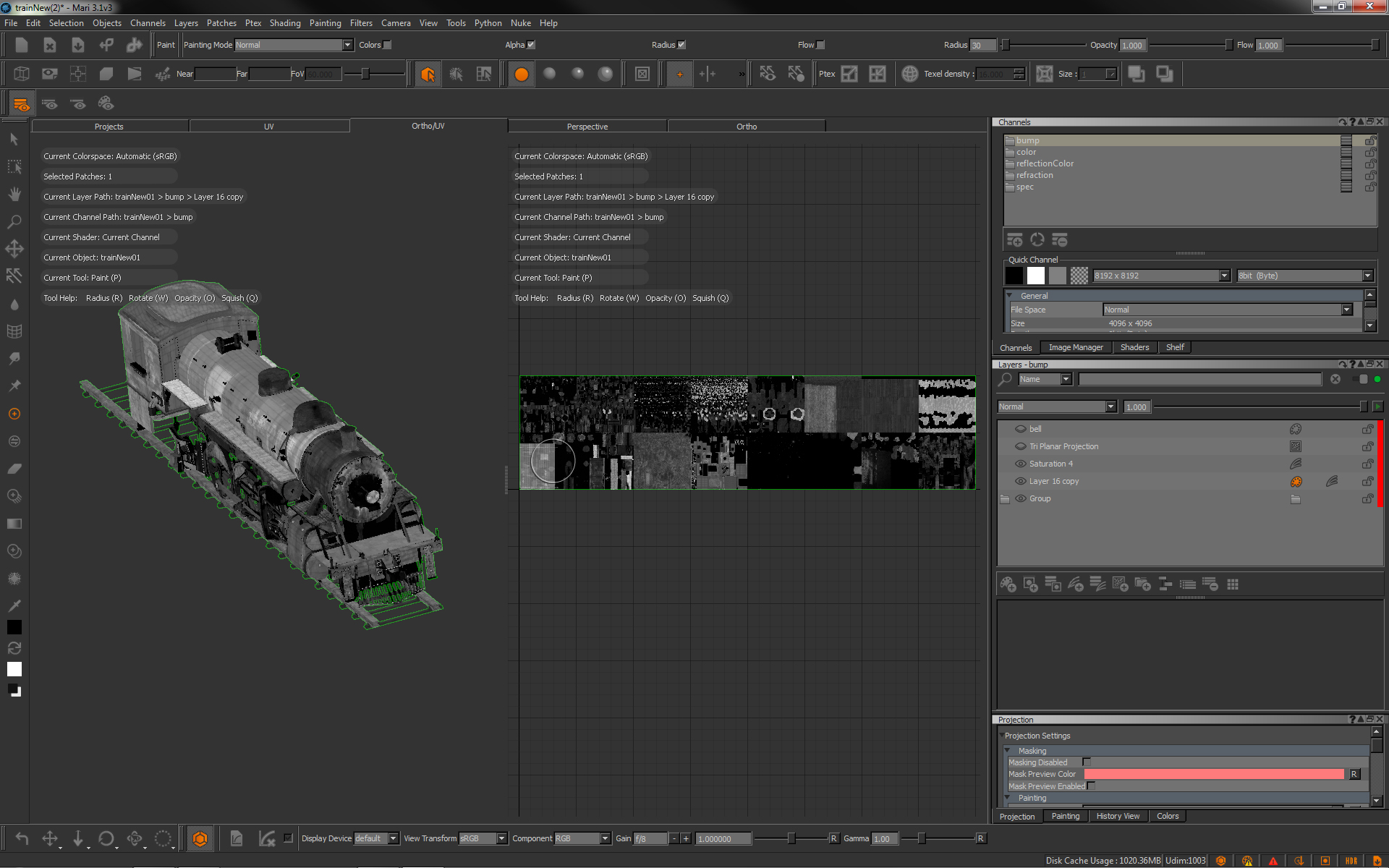
Task: Choose the full lighting glossy sphere icon
Action: 606,74
